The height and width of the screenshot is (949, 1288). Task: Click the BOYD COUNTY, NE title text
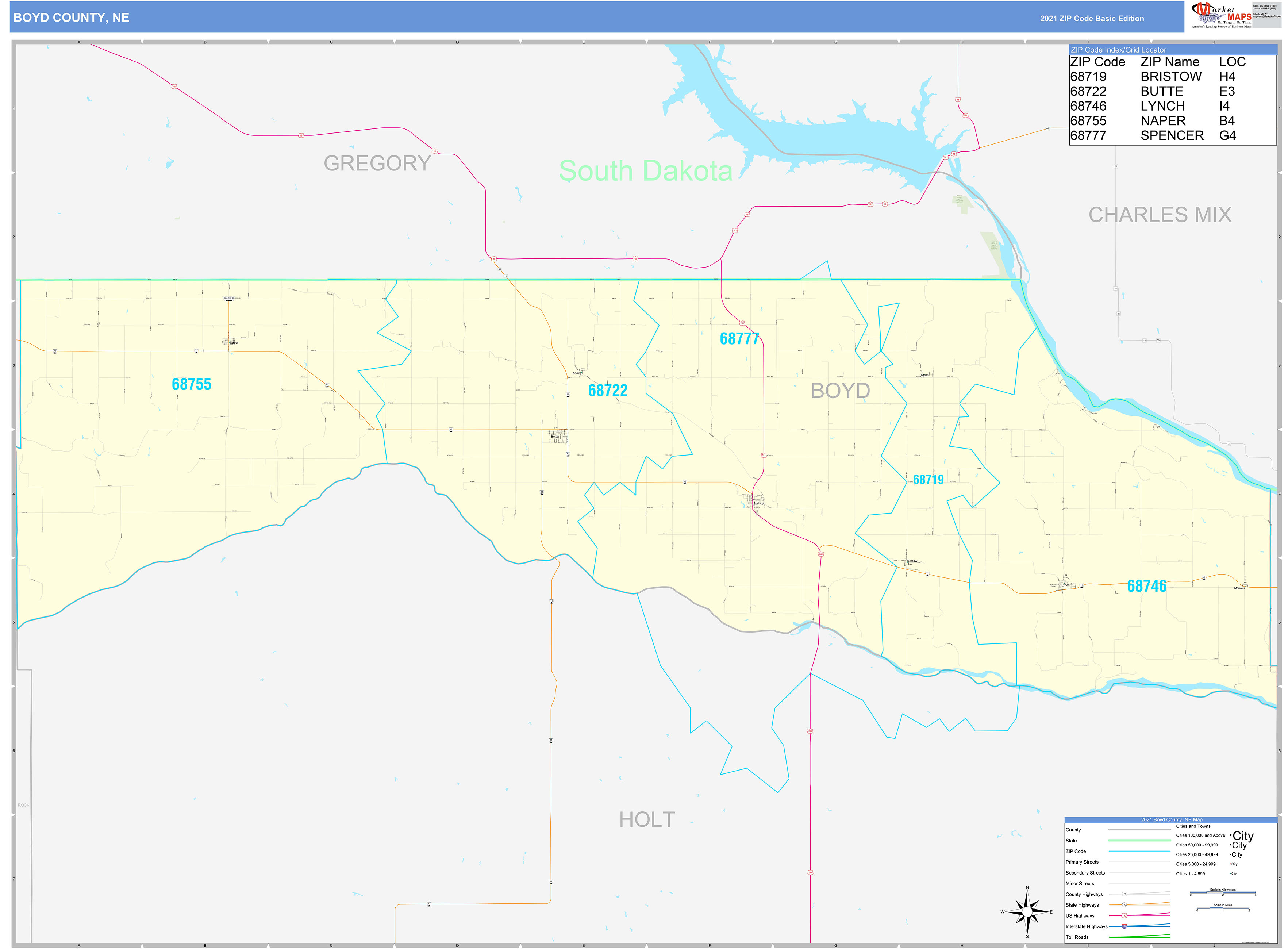(x=71, y=18)
